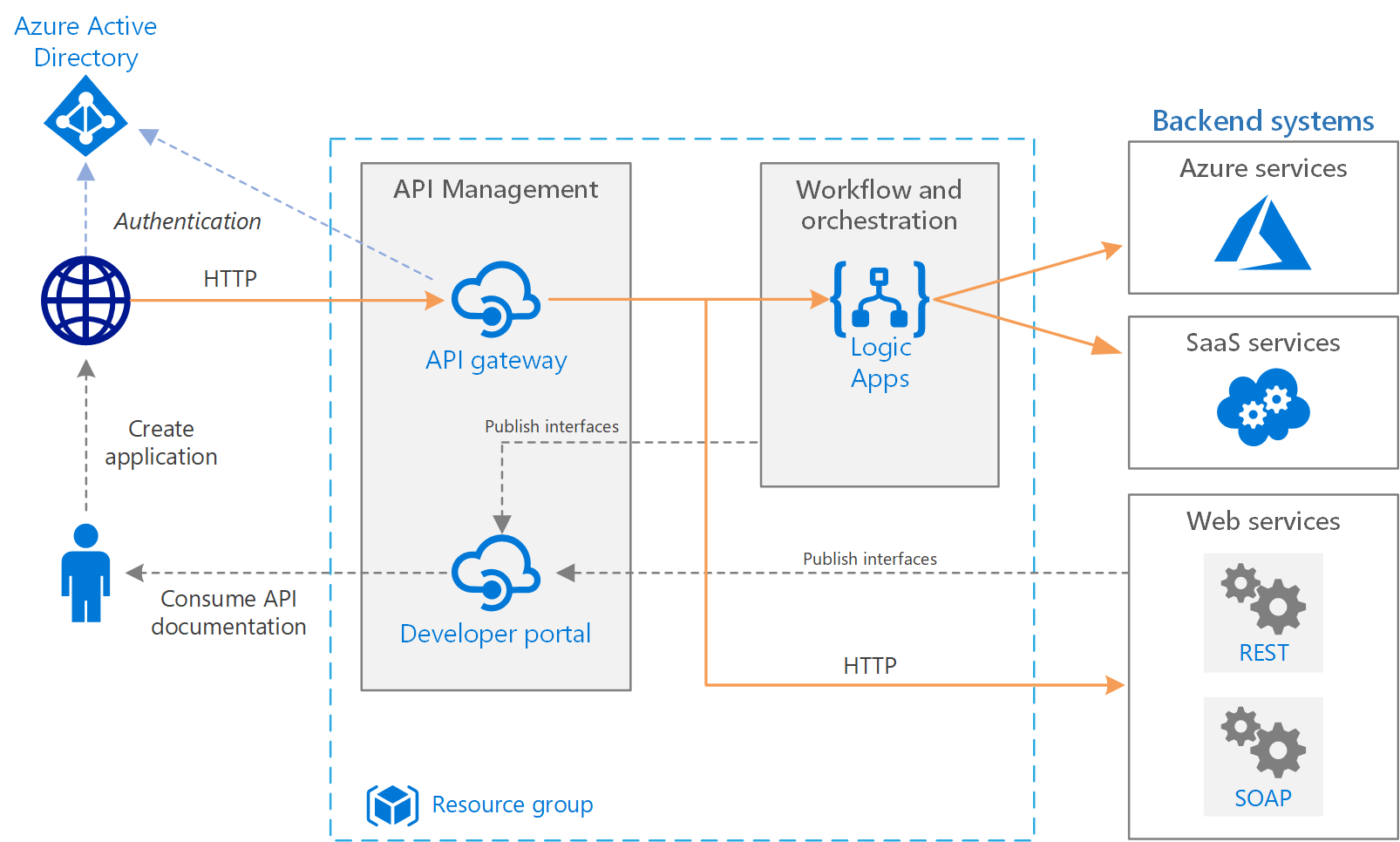This screenshot has height=842, width=1400.
Task: Collapse the dashed Resource group boundary
Action: (680, 137)
